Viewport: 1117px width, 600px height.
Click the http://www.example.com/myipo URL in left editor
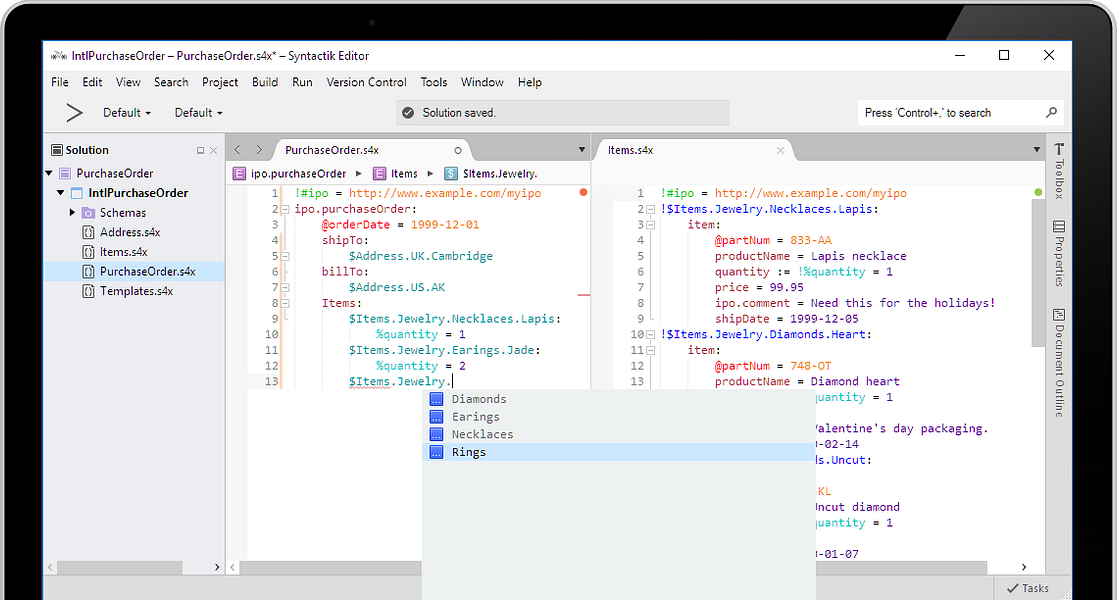pos(445,193)
